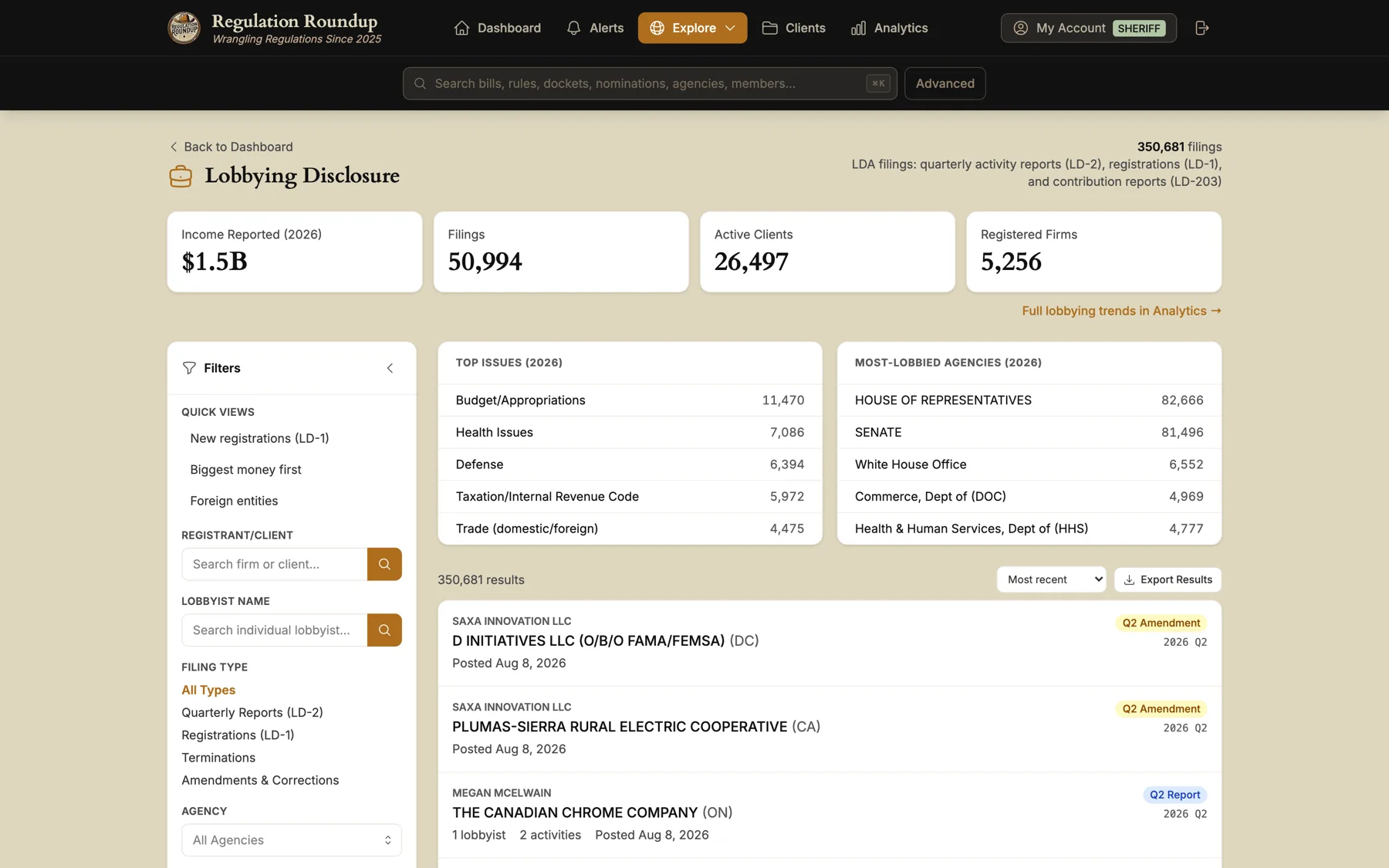Filter by Amendments & Corrections
Image resolution: width=1389 pixels, height=868 pixels.
(260, 780)
